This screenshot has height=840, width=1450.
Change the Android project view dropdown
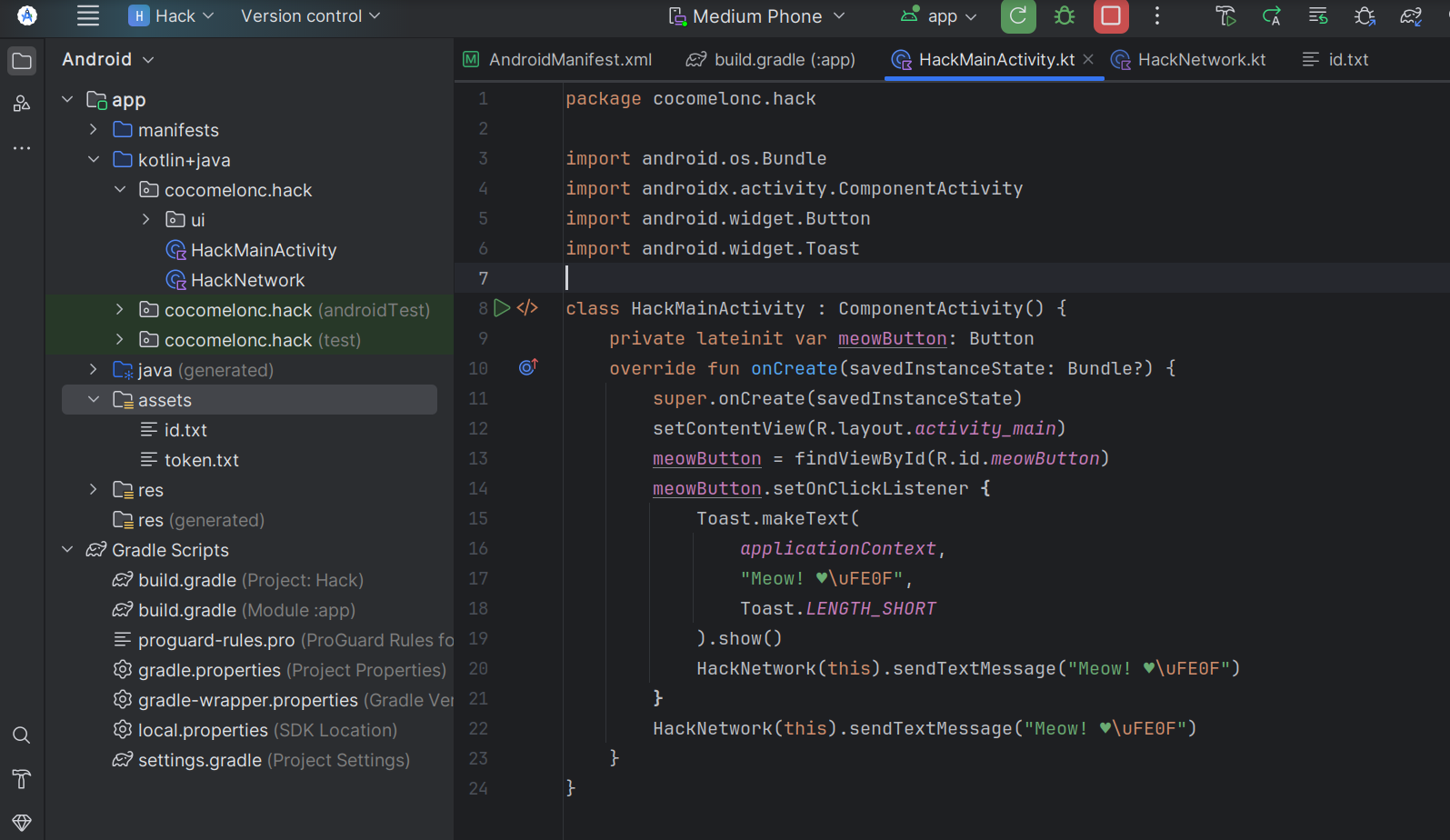pos(108,59)
